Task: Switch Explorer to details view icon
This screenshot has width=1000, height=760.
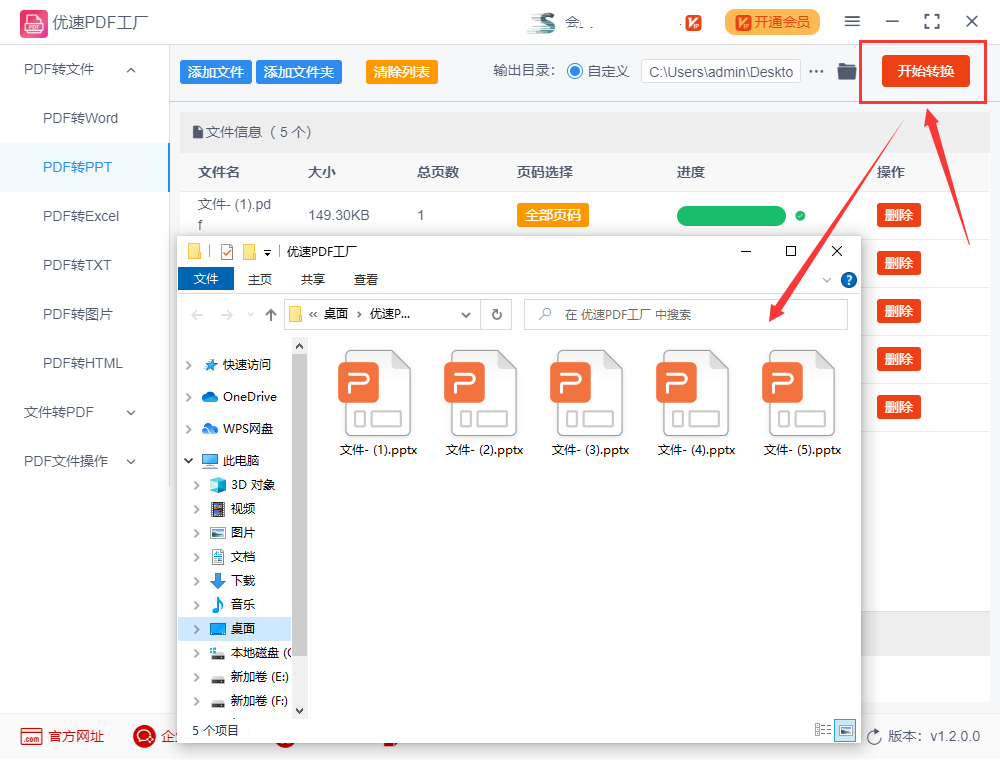Action: pos(823,730)
